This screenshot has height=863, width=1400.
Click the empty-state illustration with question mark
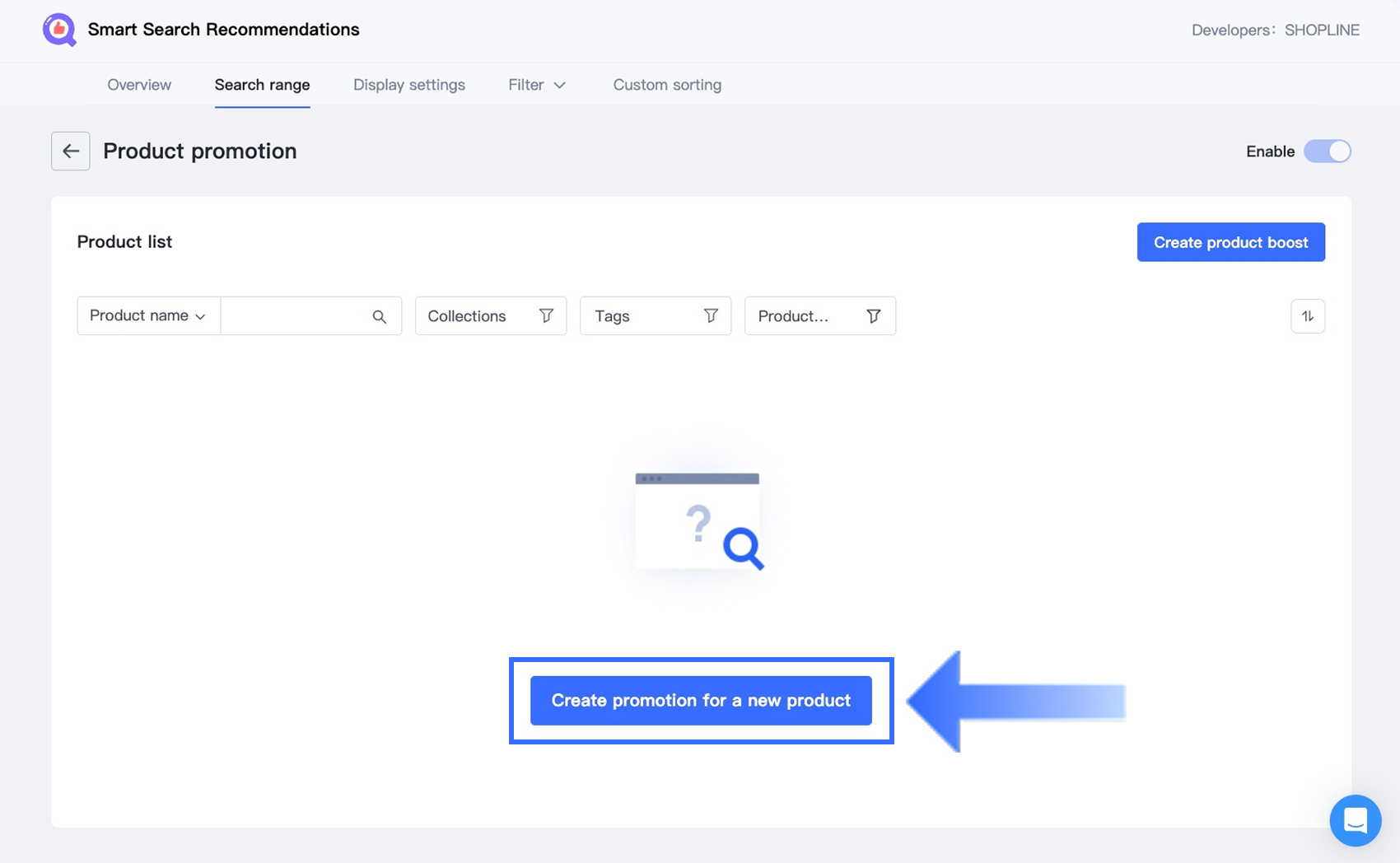point(699,522)
